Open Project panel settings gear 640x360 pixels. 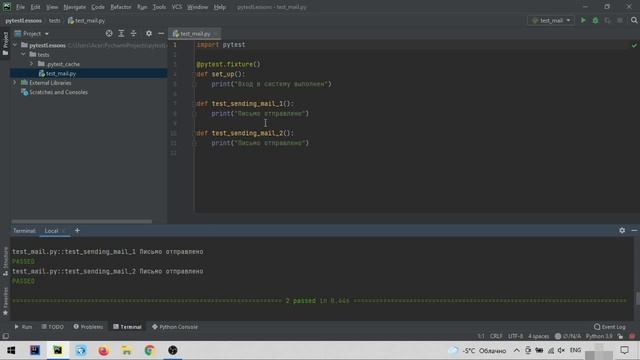(149, 33)
